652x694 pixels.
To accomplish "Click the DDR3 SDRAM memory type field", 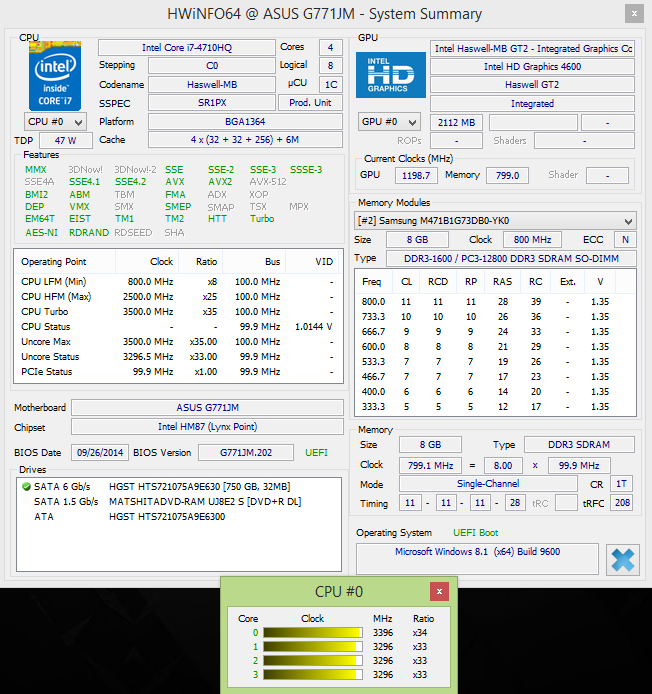I will click(x=579, y=444).
